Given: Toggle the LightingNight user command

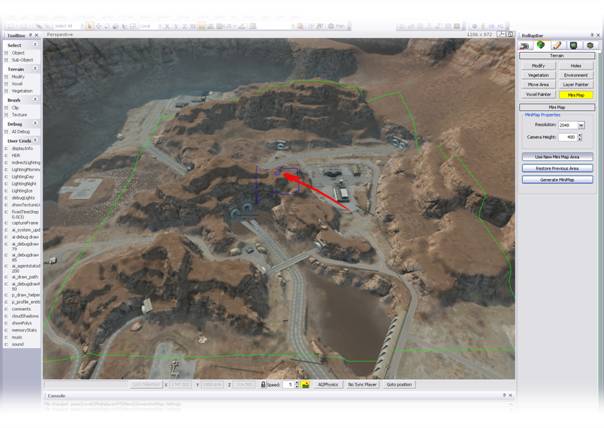Looking at the screenshot, I should point(25,184).
